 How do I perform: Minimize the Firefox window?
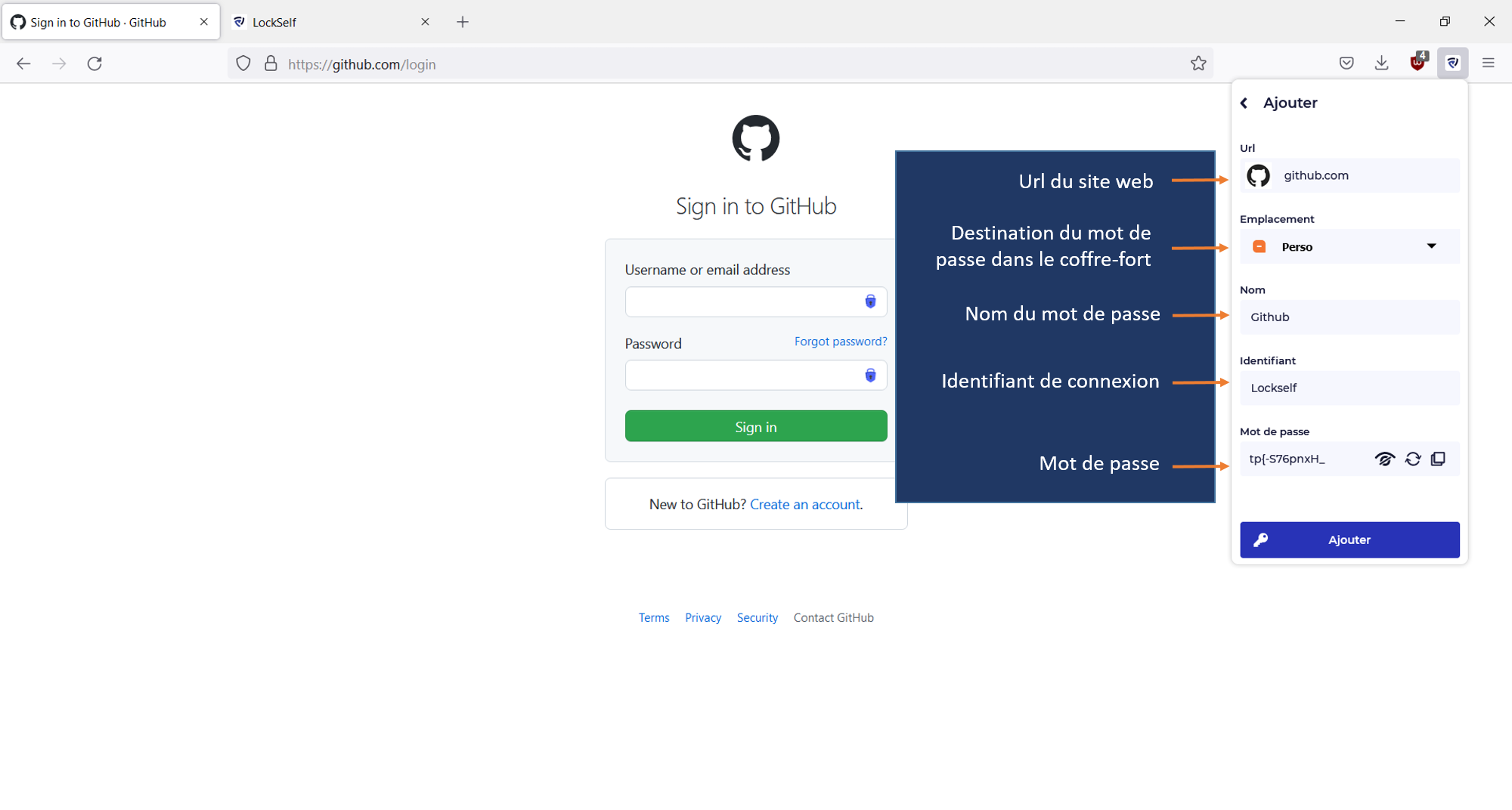pyautogui.click(x=1400, y=21)
